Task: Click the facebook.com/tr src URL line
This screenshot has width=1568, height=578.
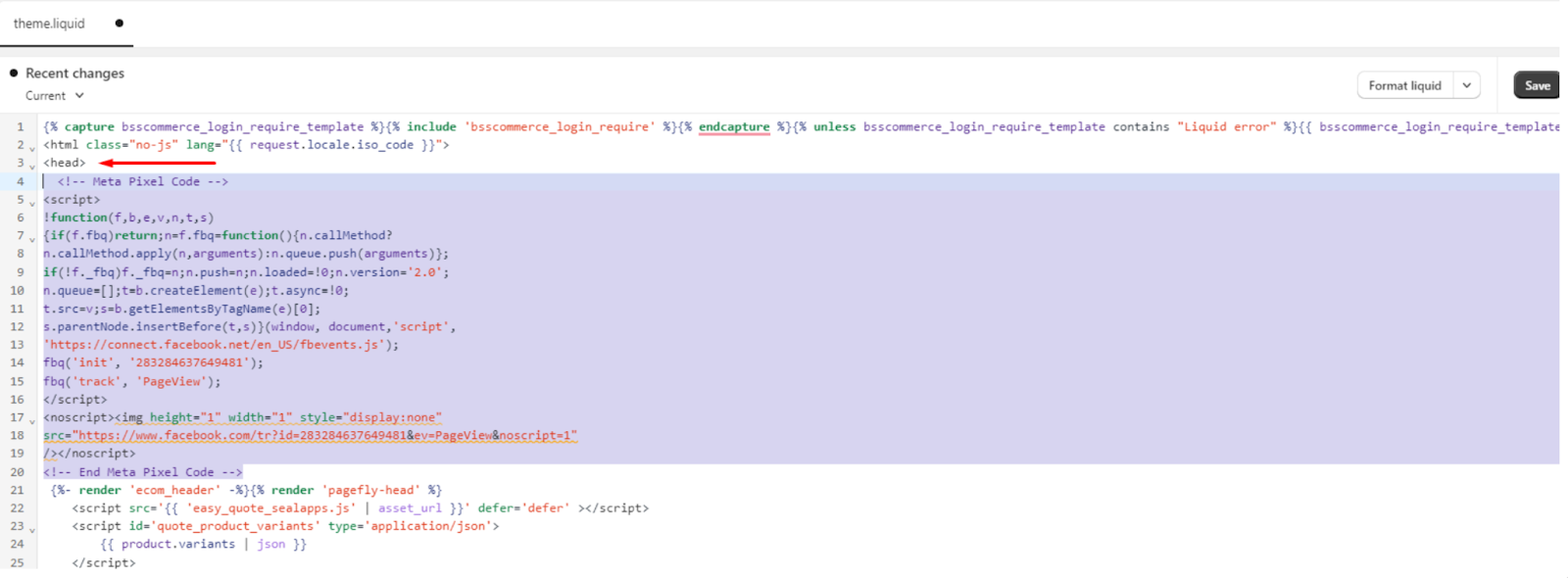Action: (311, 435)
